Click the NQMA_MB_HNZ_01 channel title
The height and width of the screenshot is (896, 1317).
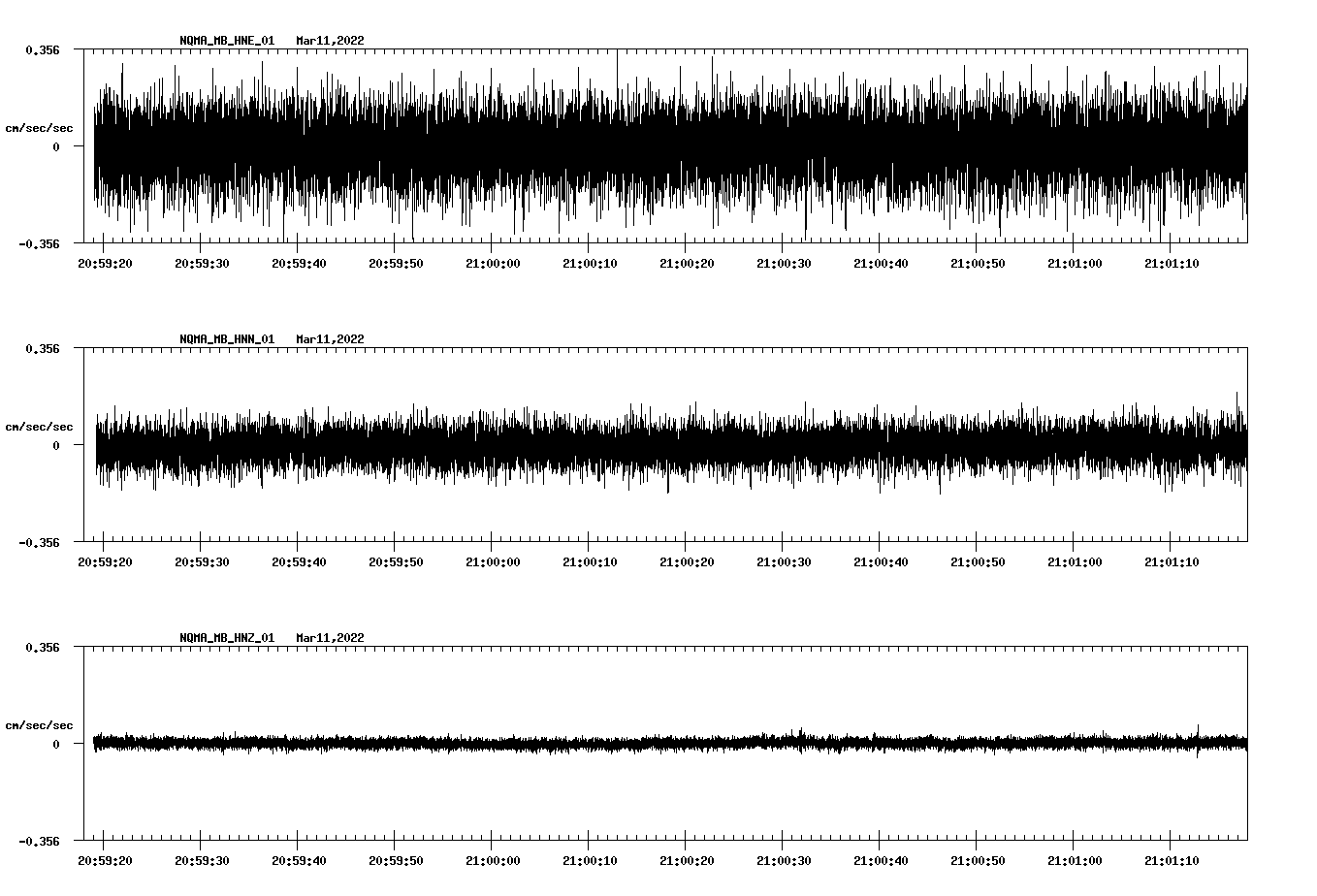227,638
